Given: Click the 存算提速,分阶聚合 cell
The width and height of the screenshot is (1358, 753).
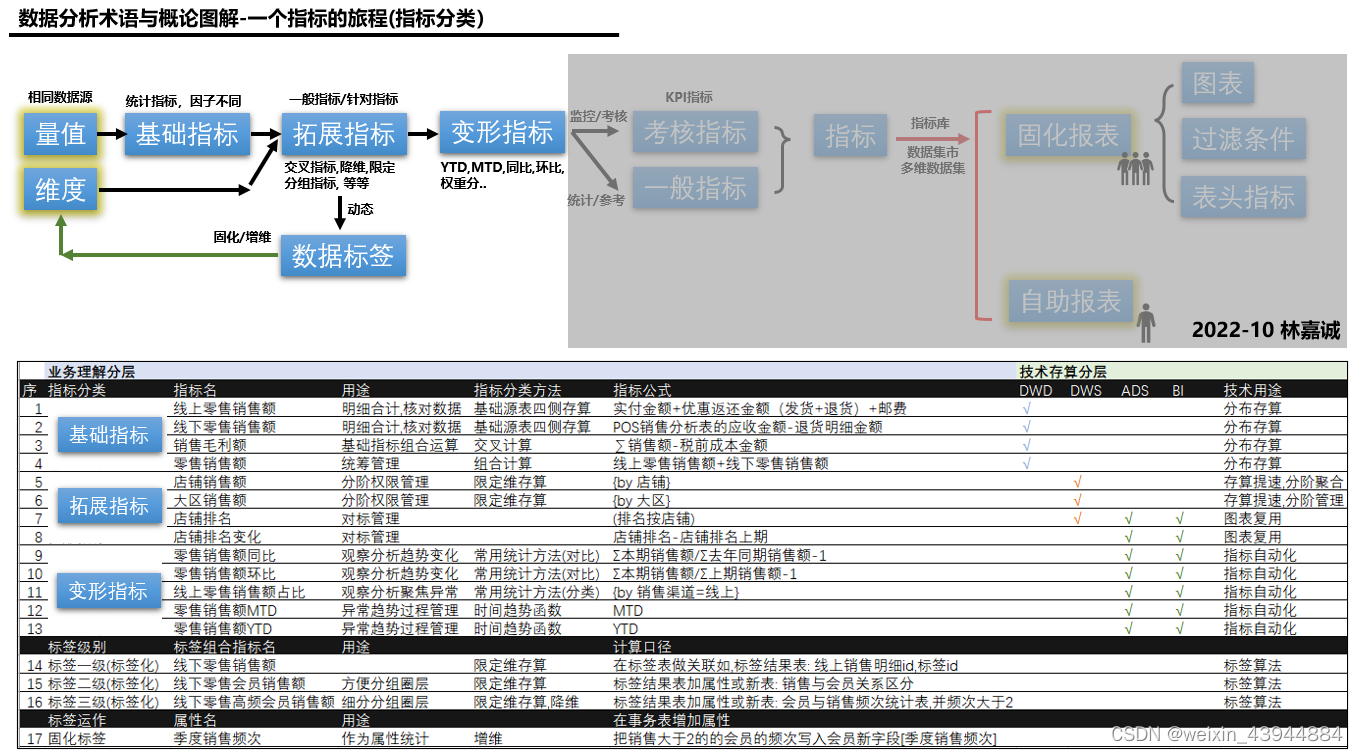Looking at the screenshot, I should tap(1284, 482).
